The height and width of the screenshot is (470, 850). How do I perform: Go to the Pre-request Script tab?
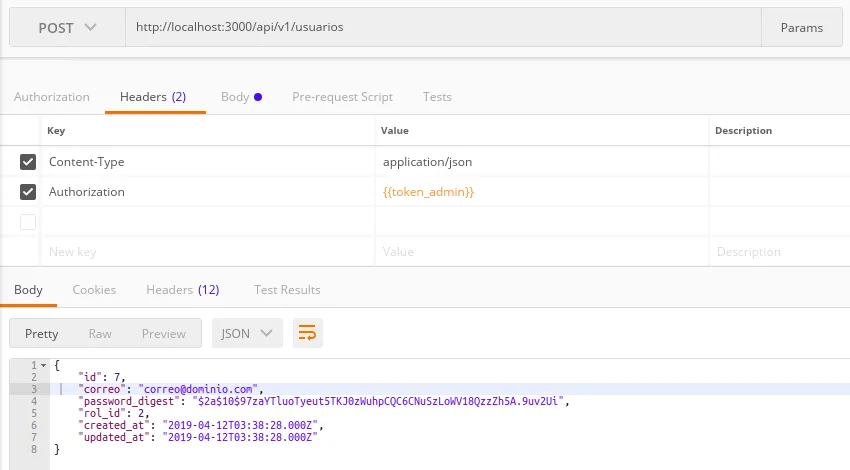point(342,97)
